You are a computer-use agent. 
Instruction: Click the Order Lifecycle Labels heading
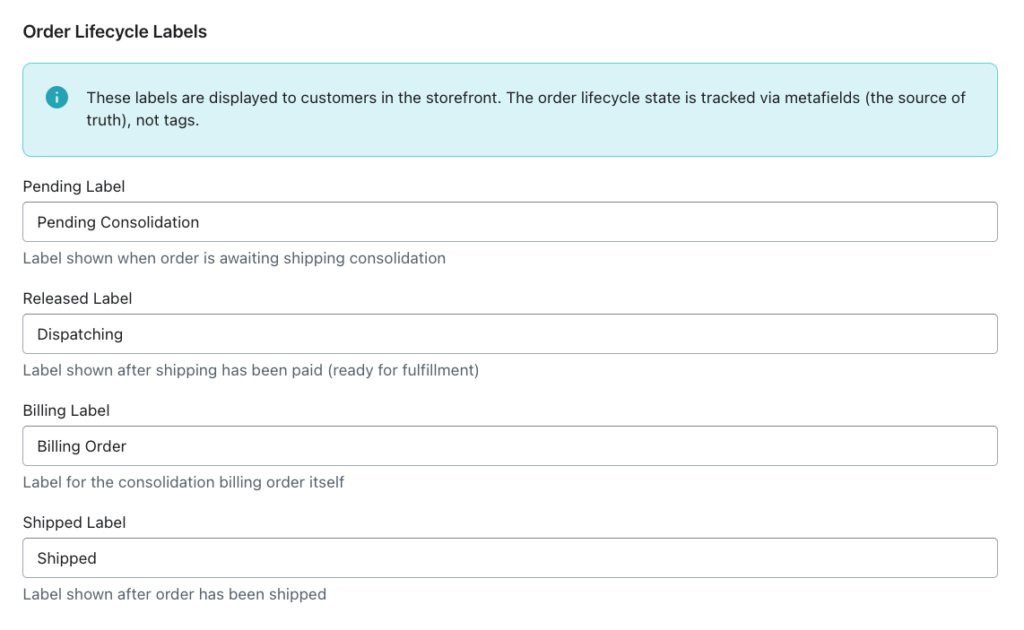pyautogui.click(x=115, y=32)
